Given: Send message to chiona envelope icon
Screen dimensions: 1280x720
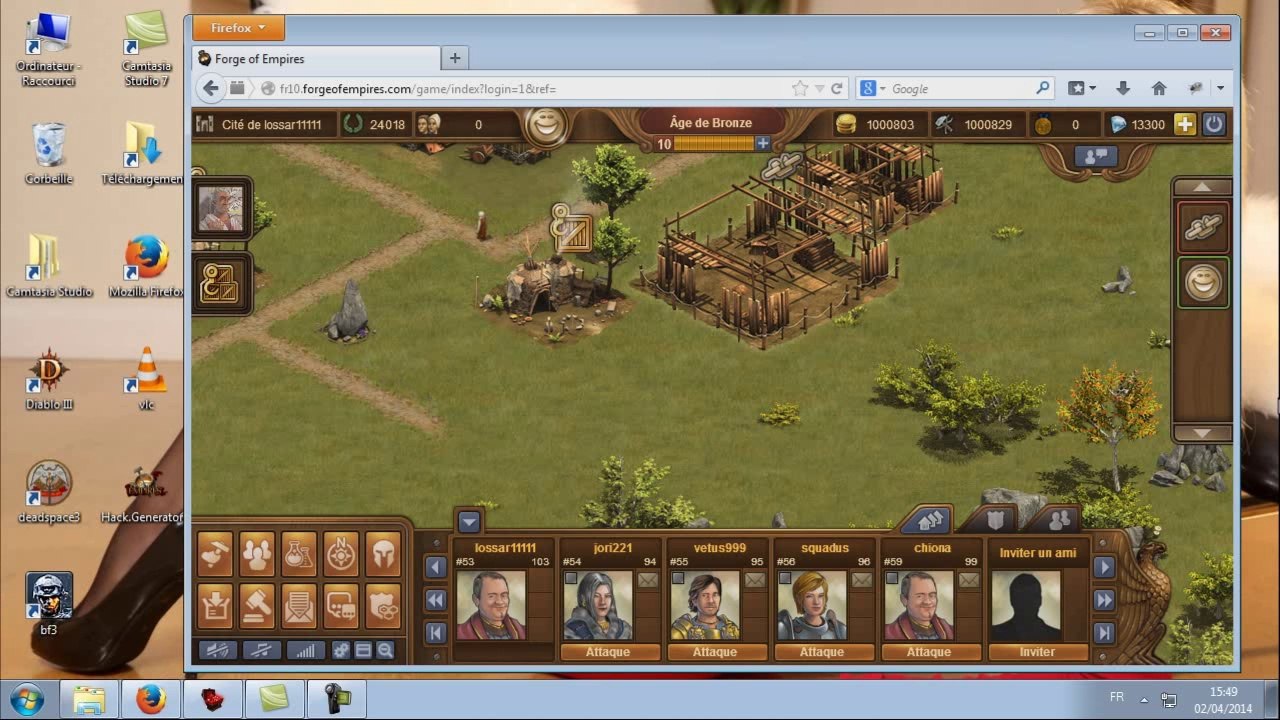Looking at the screenshot, I should 969,580.
